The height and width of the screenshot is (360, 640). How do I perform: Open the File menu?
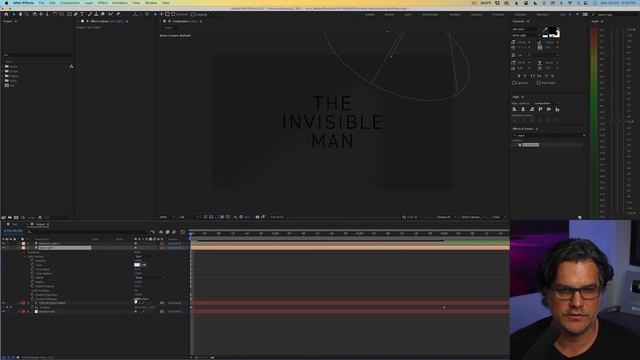click(x=42, y=3)
